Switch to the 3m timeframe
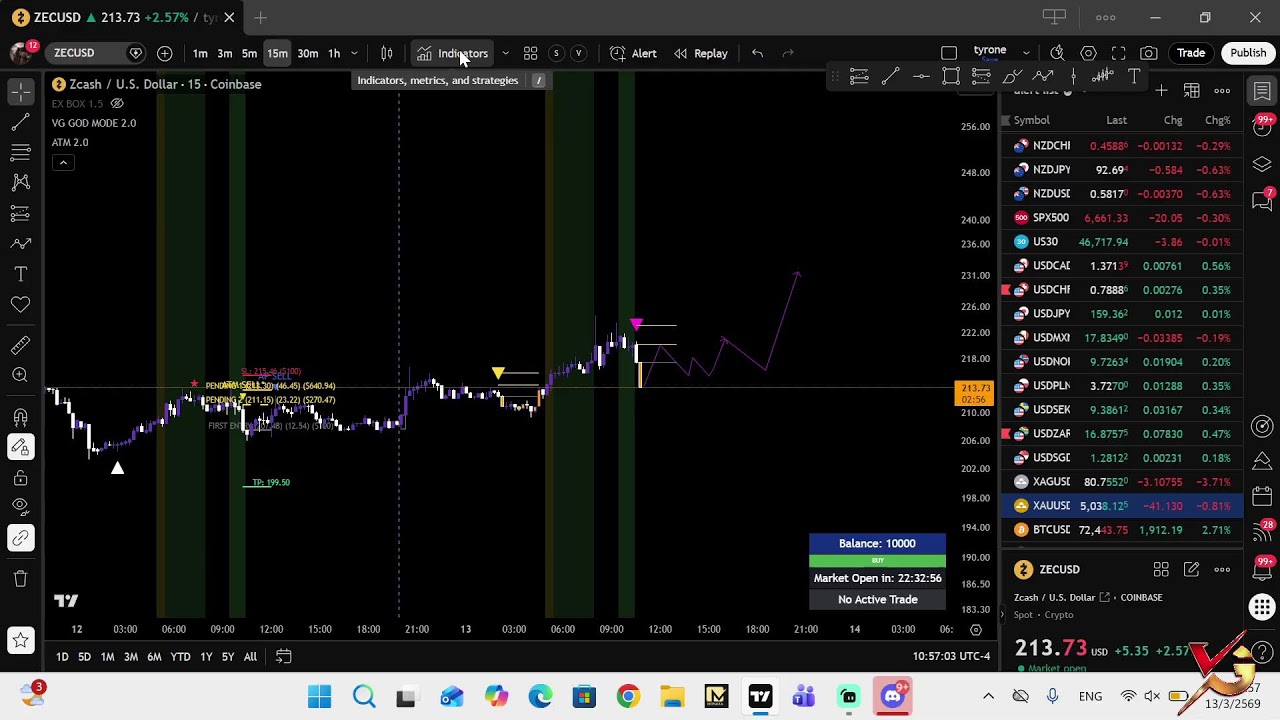Viewport: 1280px width, 720px height. click(x=225, y=53)
